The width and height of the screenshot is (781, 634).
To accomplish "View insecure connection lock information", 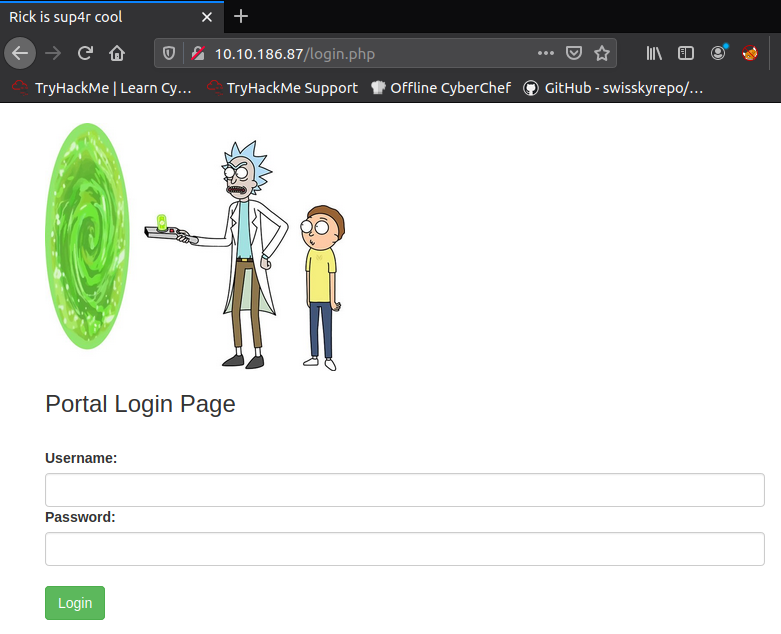I will point(198,53).
